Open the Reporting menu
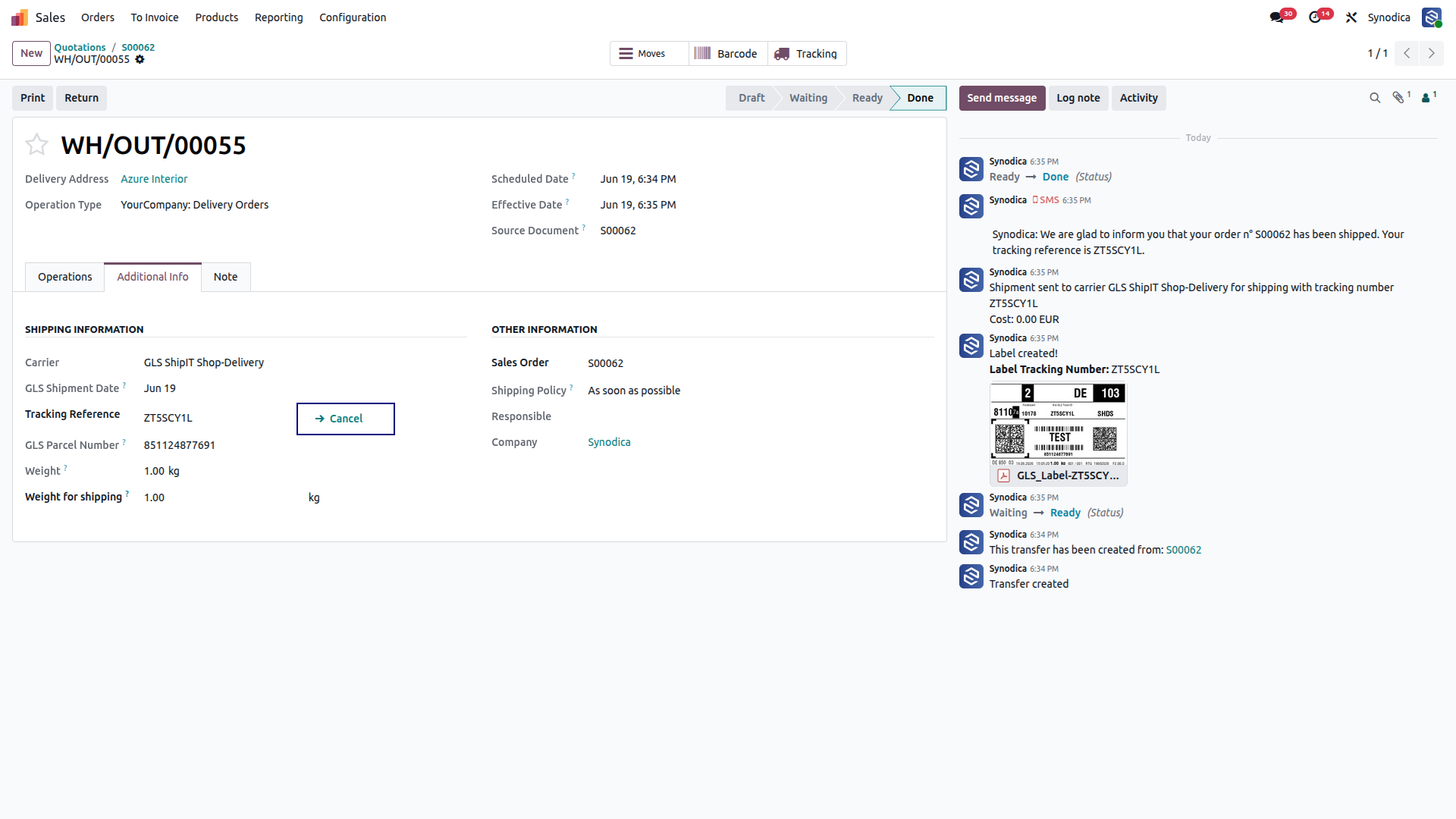This screenshot has width=1456, height=819. 278,17
